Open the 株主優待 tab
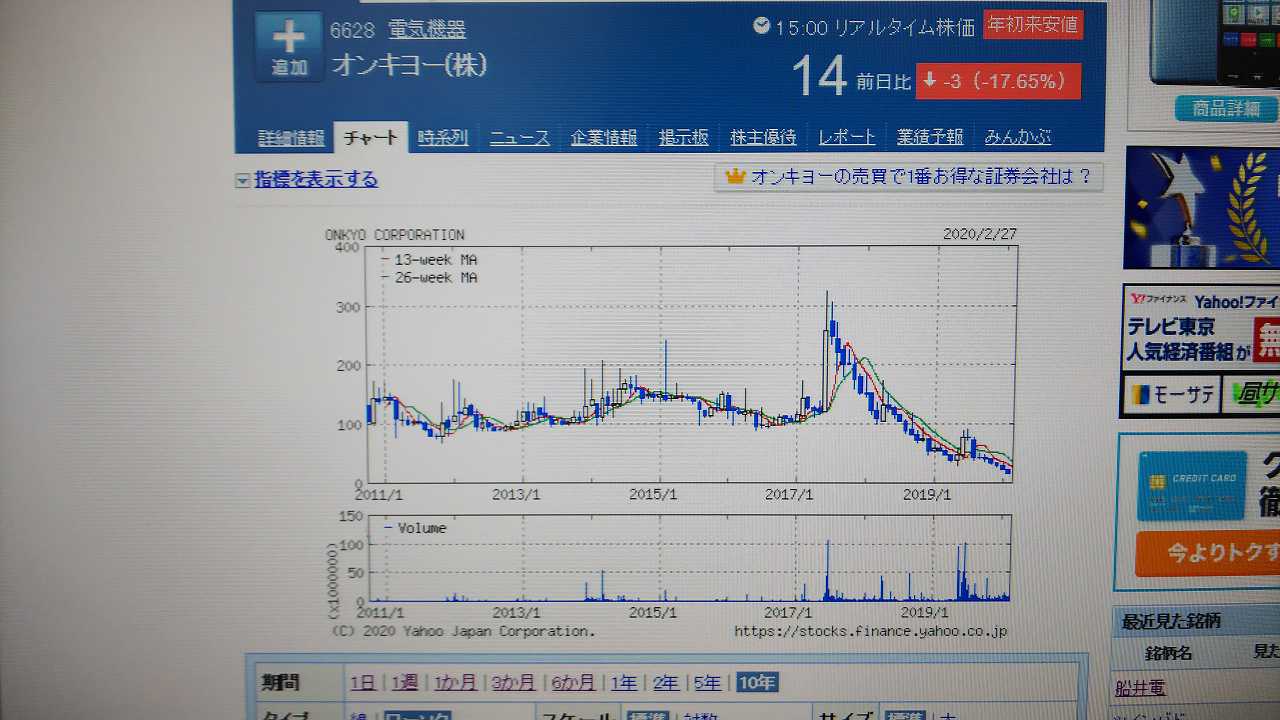 (x=762, y=138)
